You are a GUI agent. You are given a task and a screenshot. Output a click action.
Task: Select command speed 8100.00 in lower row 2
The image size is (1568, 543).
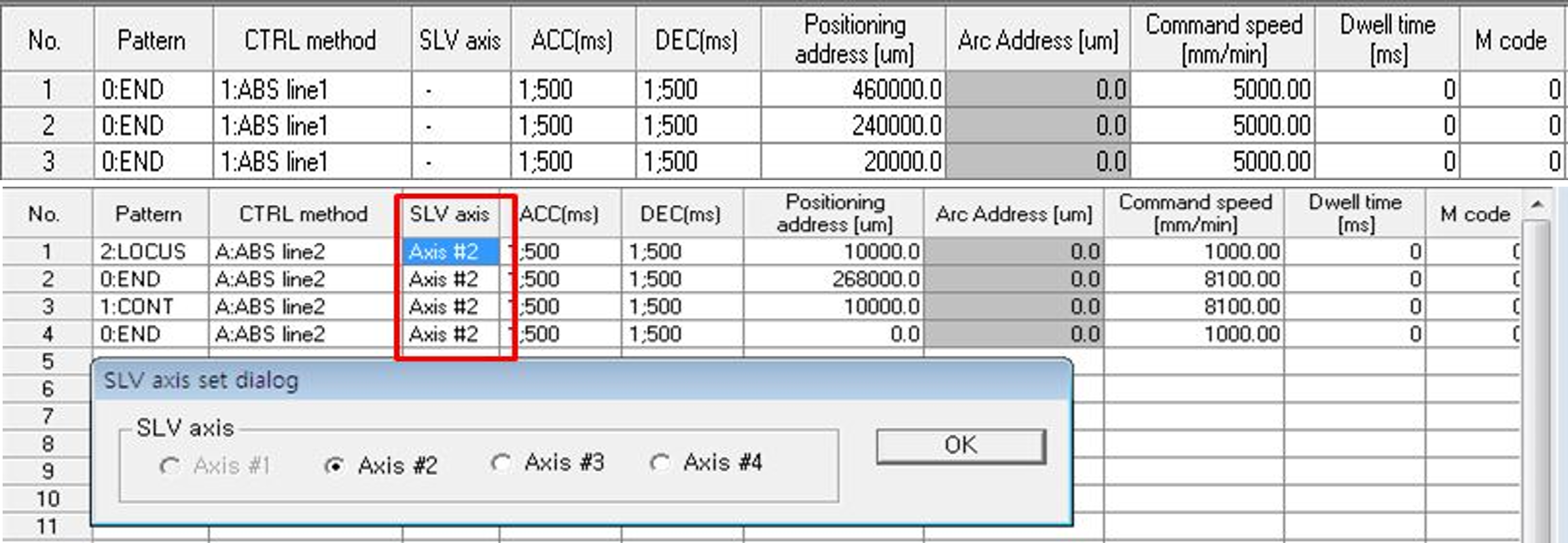tap(1194, 279)
